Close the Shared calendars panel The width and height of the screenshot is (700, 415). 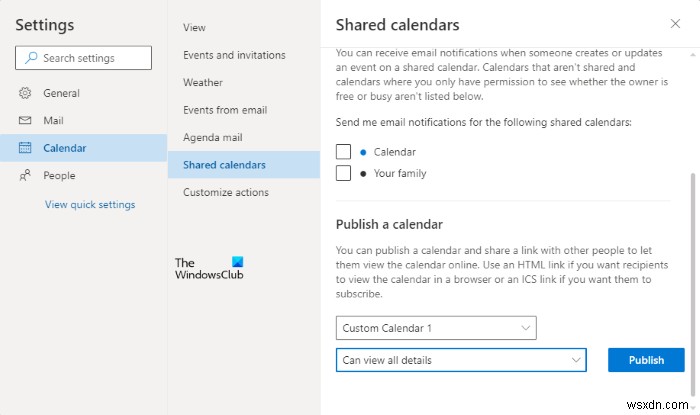click(675, 23)
